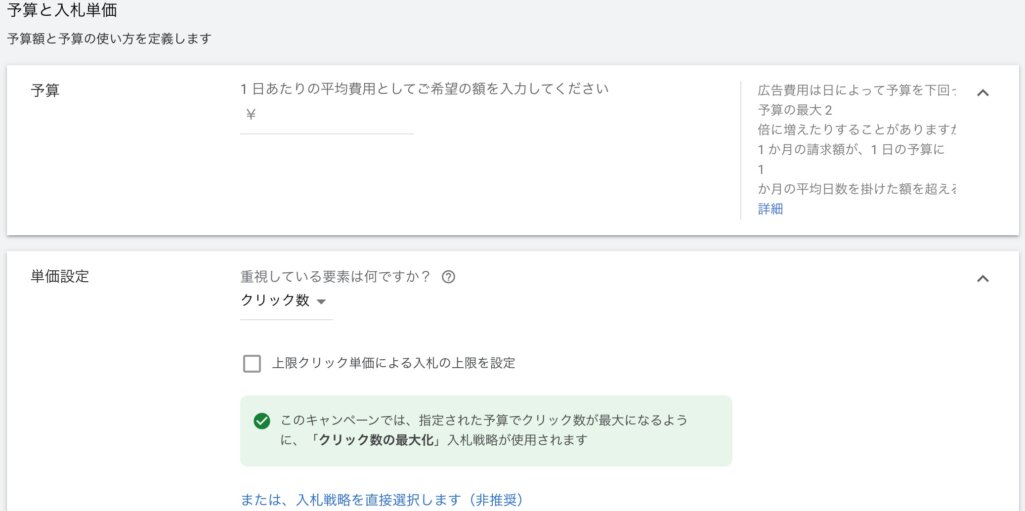
Task: Collapse the 単価設定 section with its chevron
Action: pos(982,279)
